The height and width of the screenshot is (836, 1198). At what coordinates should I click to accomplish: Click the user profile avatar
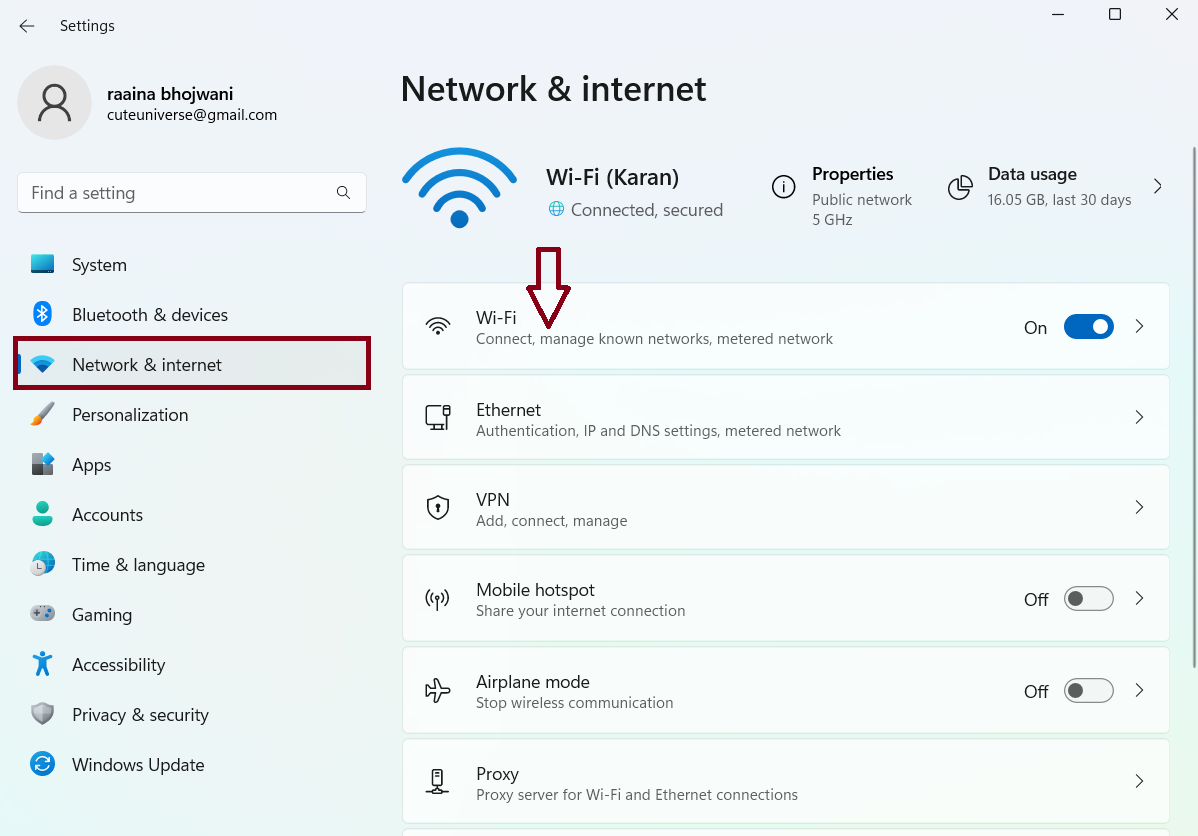(x=54, y=102)
